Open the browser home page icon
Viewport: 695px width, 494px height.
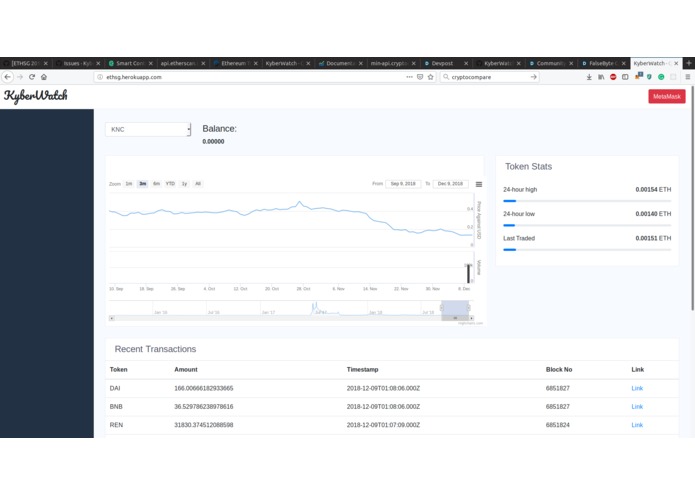click(44, 77)
